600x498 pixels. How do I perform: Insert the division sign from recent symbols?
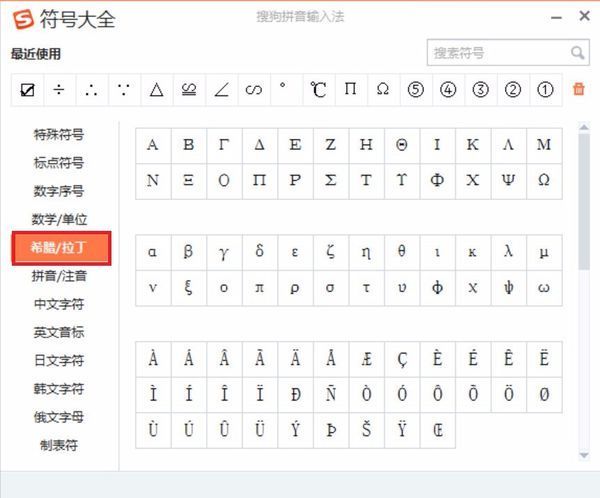click(59, 90)
